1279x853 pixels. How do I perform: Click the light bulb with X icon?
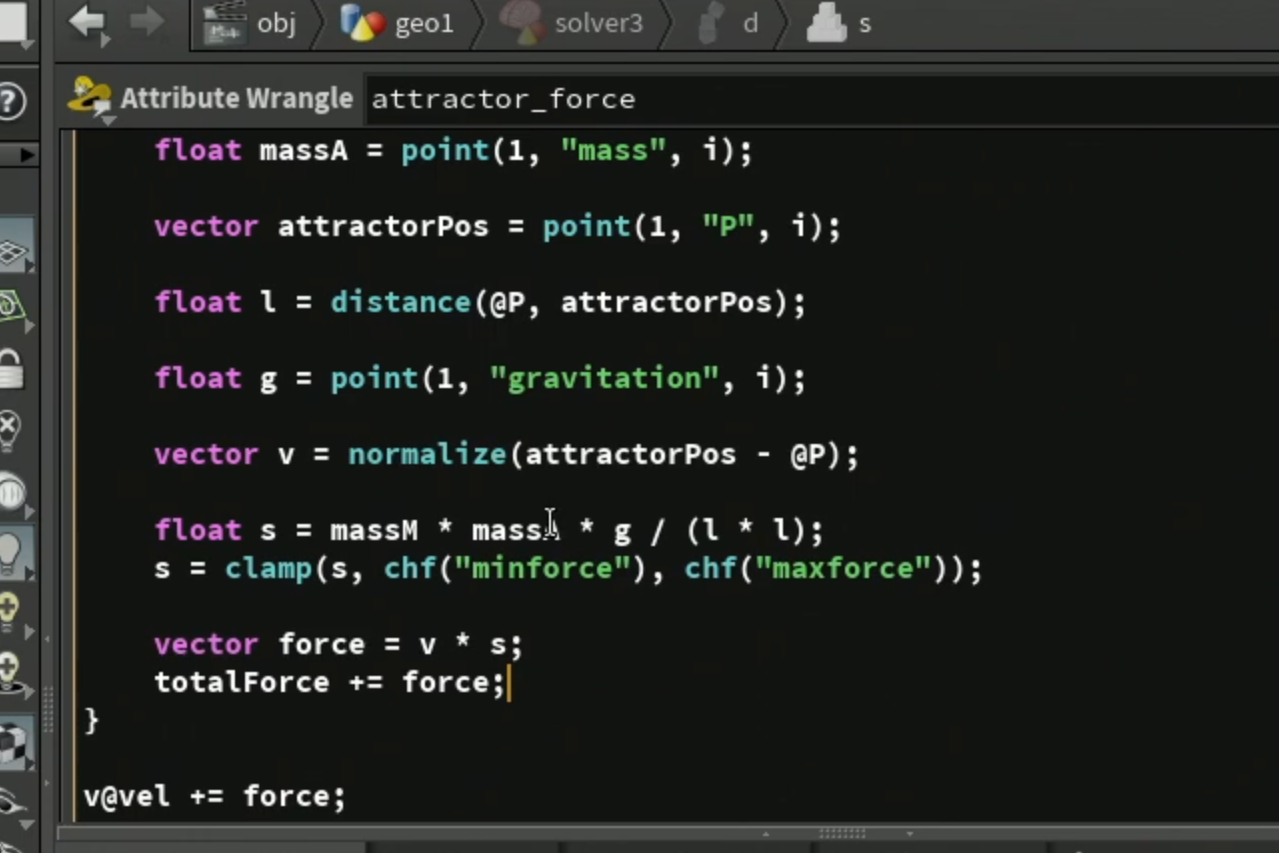9,430
